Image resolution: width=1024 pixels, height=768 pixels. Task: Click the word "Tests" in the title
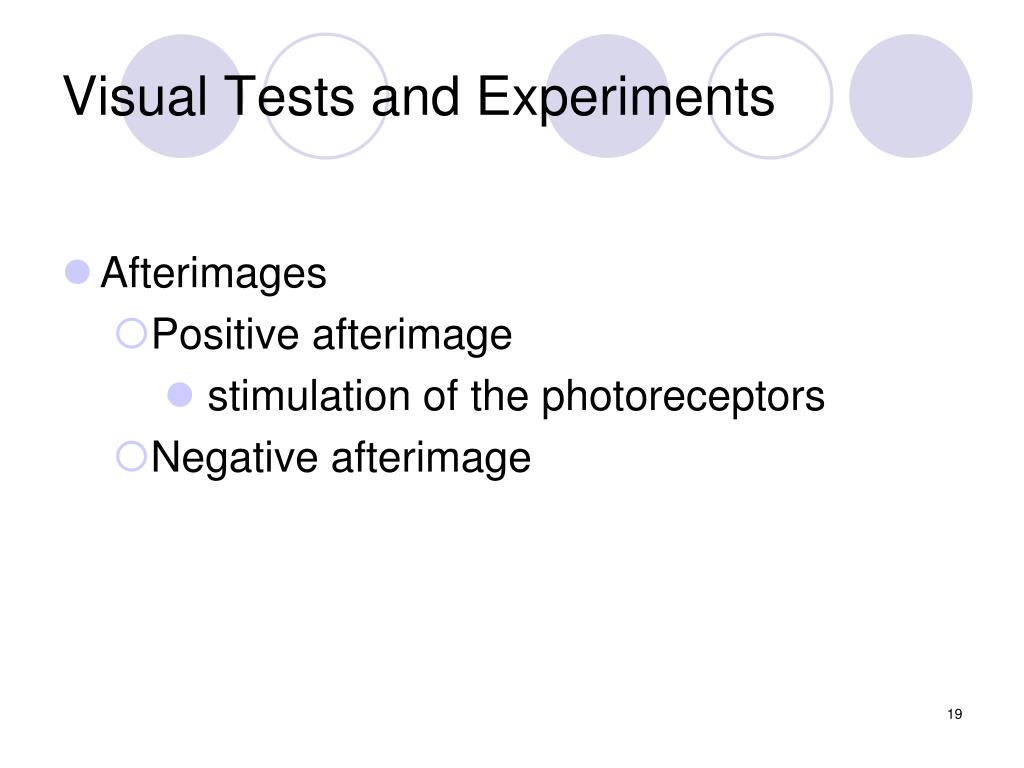point(276,97)
